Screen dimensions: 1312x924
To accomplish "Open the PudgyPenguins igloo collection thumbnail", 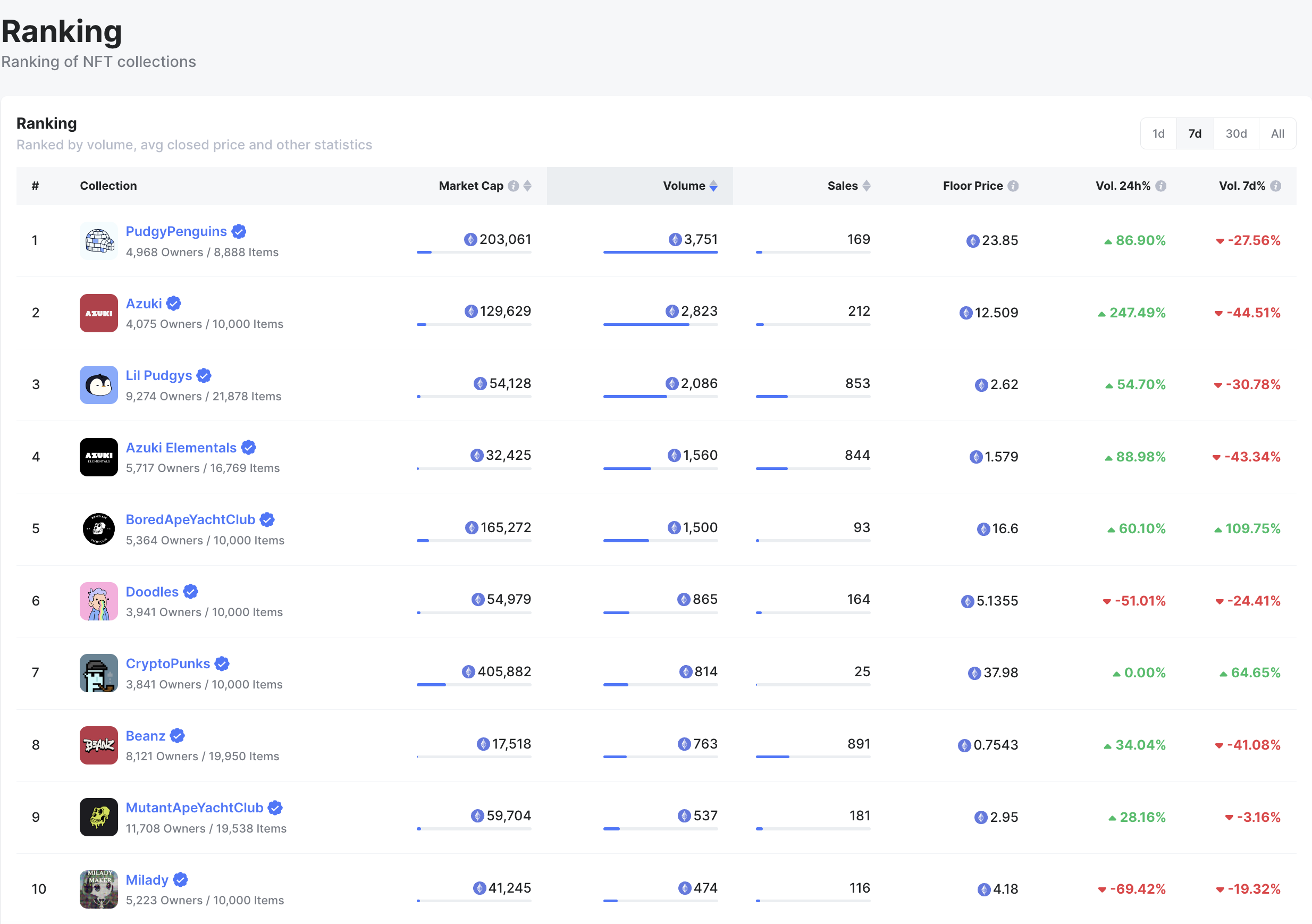I will coord(99,241).
